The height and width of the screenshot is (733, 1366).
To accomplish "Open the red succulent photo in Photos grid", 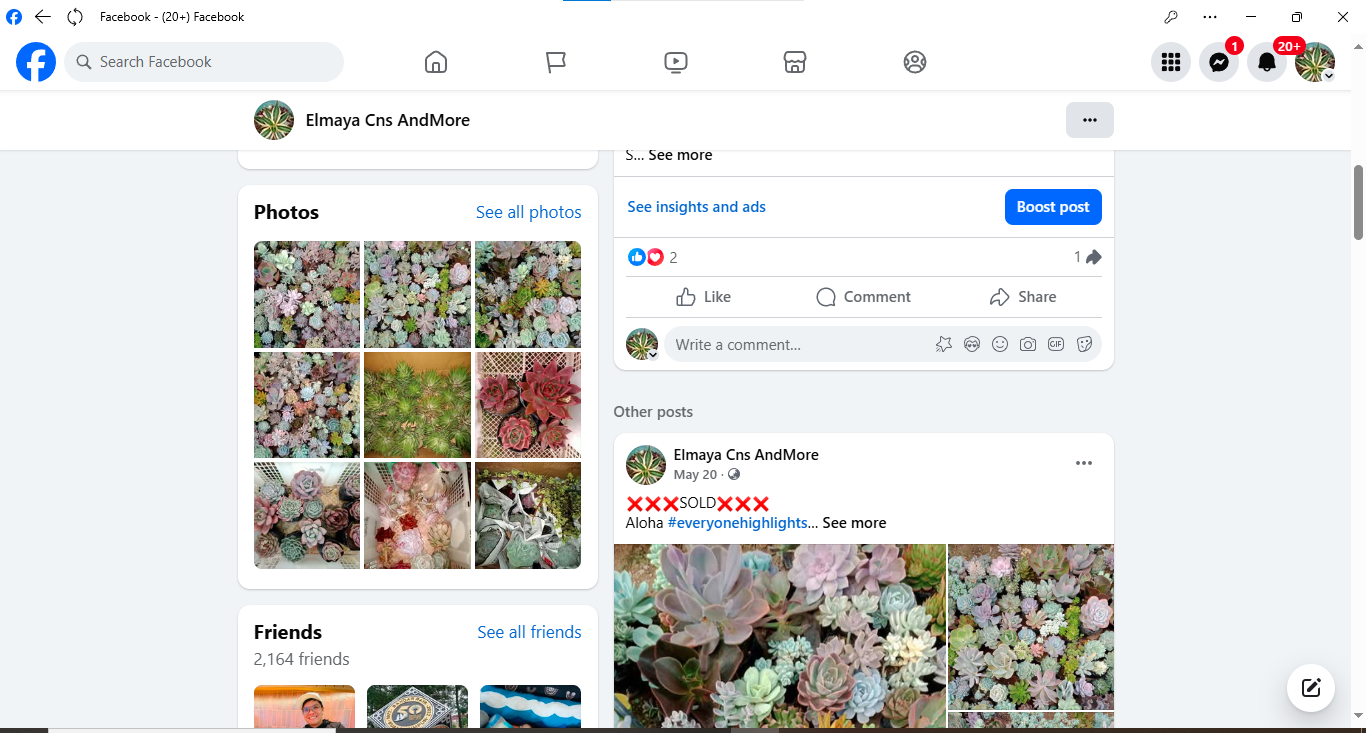I will [528, 405].
